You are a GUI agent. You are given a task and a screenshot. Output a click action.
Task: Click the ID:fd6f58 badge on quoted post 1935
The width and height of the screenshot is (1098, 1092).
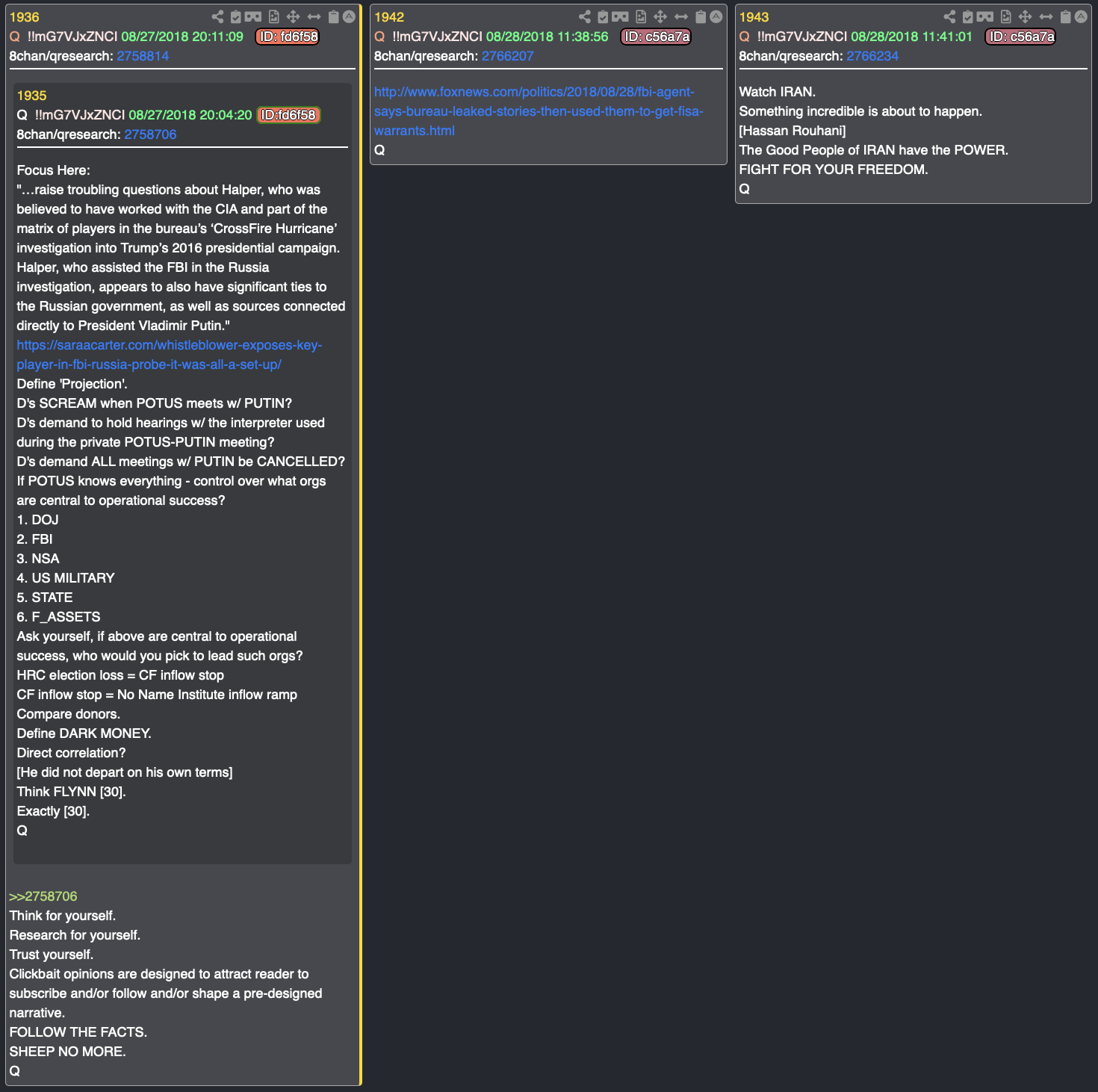point(288,115)
